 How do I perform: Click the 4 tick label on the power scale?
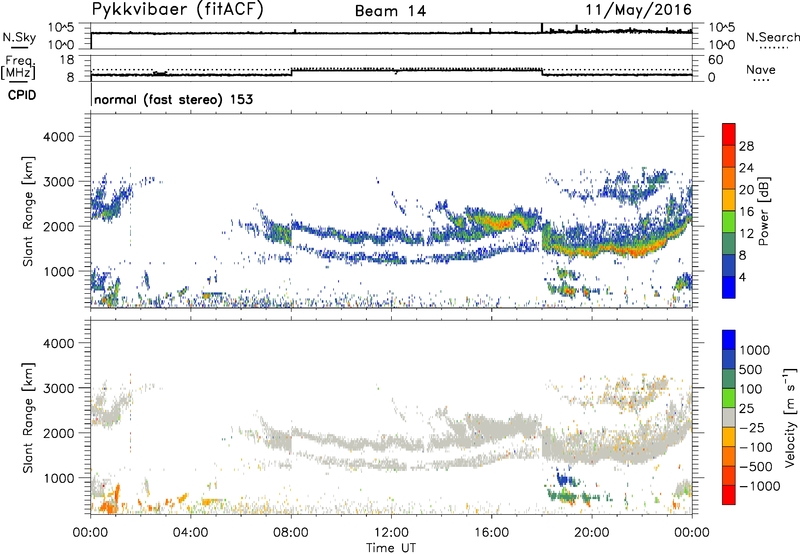click(742, 277)
